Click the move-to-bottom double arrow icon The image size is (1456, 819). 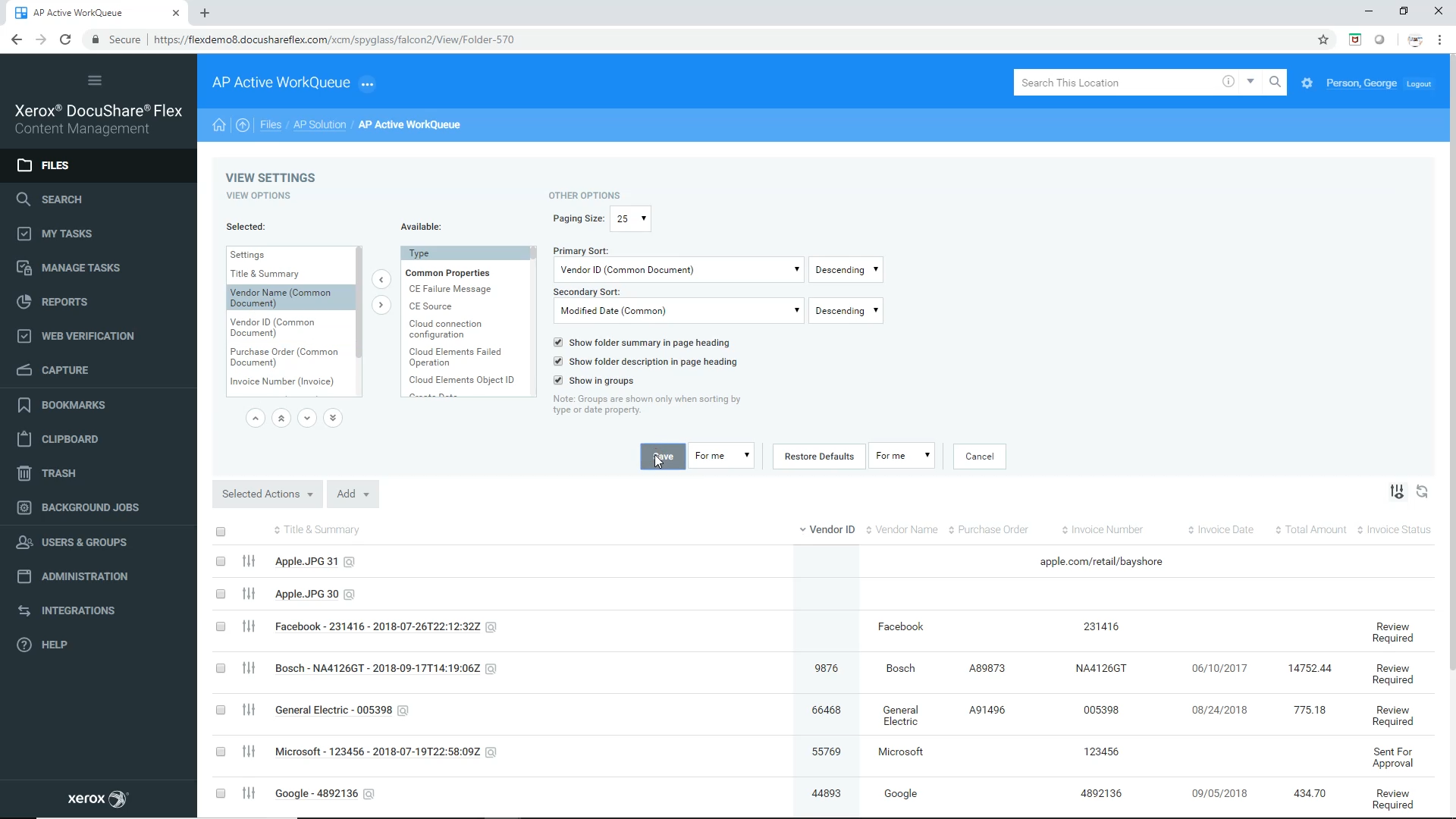point(333,418)
